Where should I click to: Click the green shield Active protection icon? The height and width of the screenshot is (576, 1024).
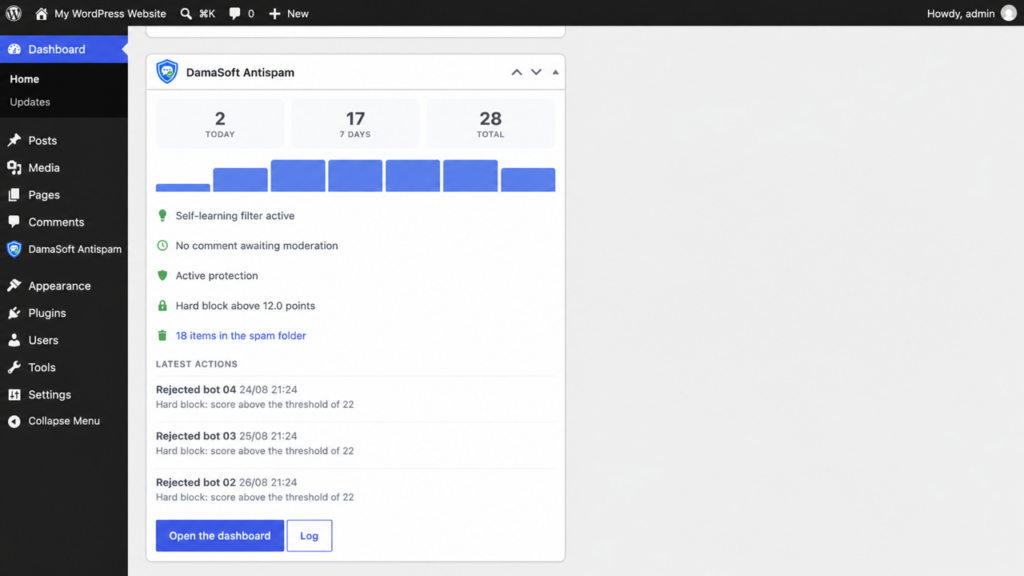point(163,276)
